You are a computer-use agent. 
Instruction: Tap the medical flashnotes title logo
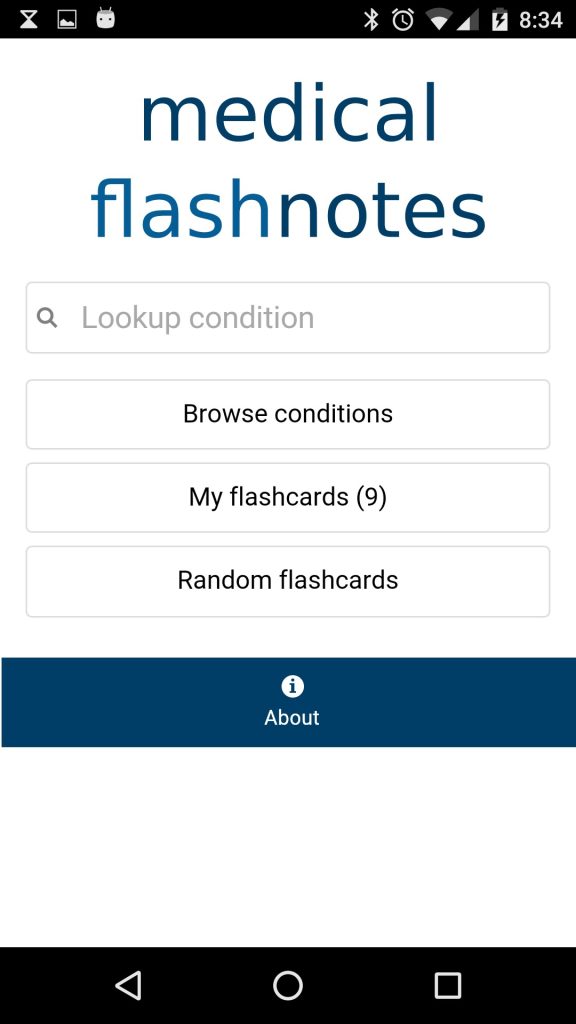pos(288,160)
